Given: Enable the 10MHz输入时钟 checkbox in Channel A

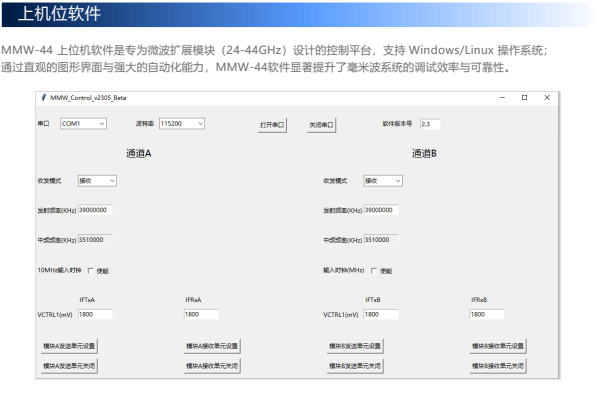Looking at the screenshot, I should coord(91,271).
